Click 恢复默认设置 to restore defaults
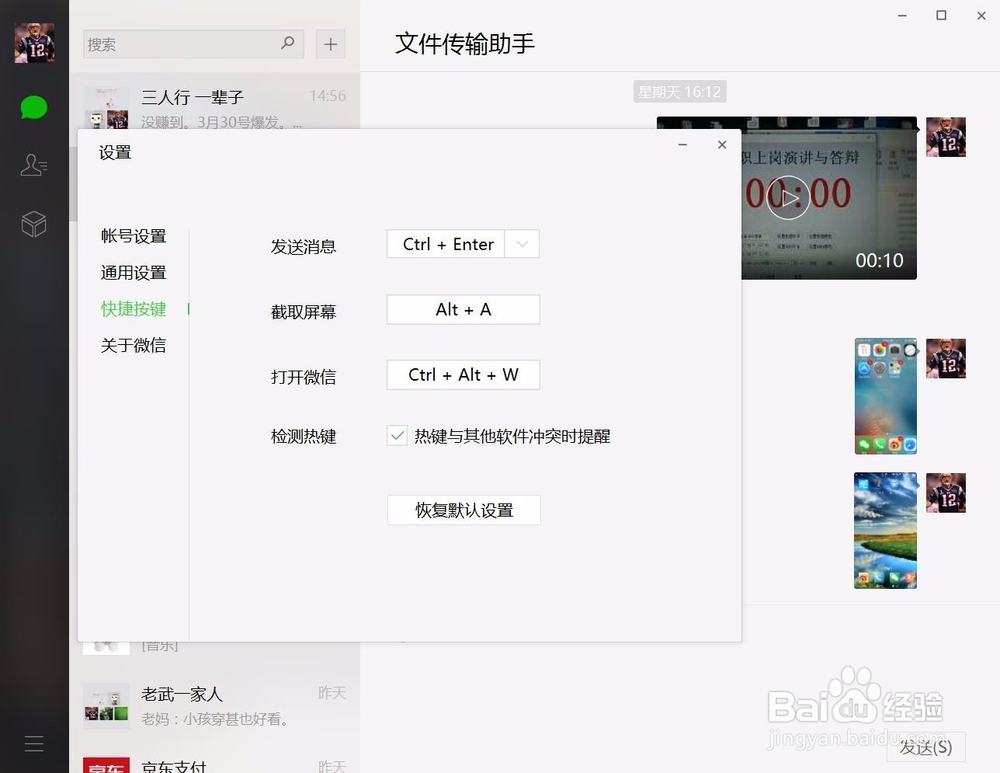This screenshot has width=1000, height=773. tap(463, 510)
